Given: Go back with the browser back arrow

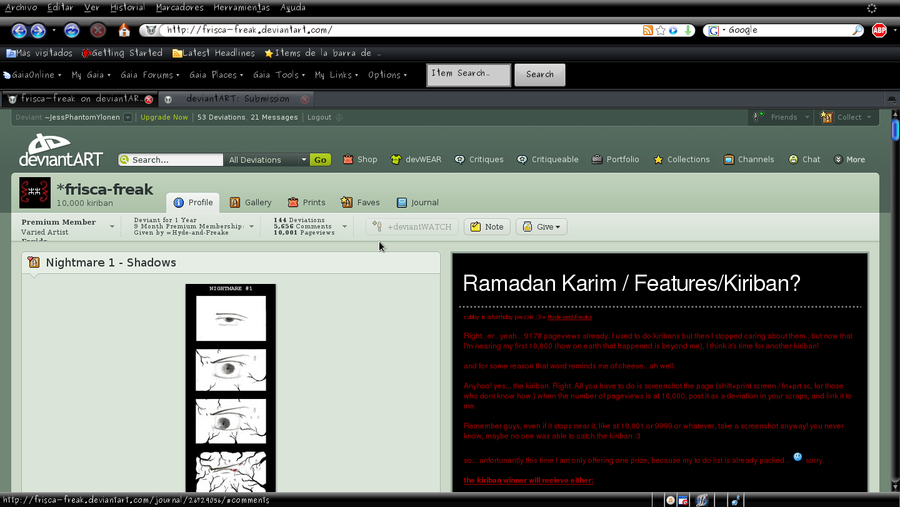Looking at the screenshot, I should coord(19,30).
